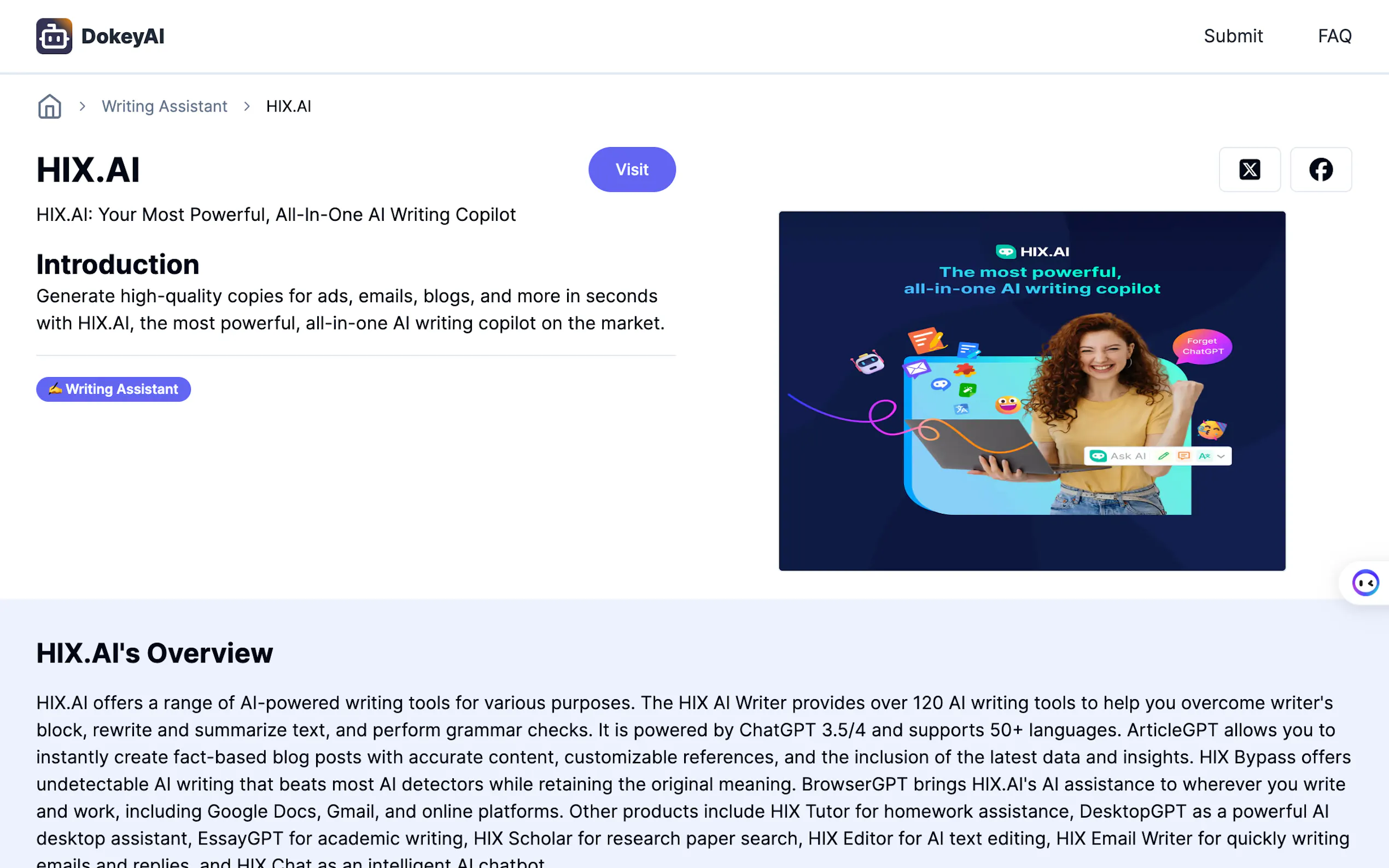The width and height of the screenshot is (1389, 868).
Task: Follow the Writing Assistant breadcrumb link
Action: (x=164, y=106)
